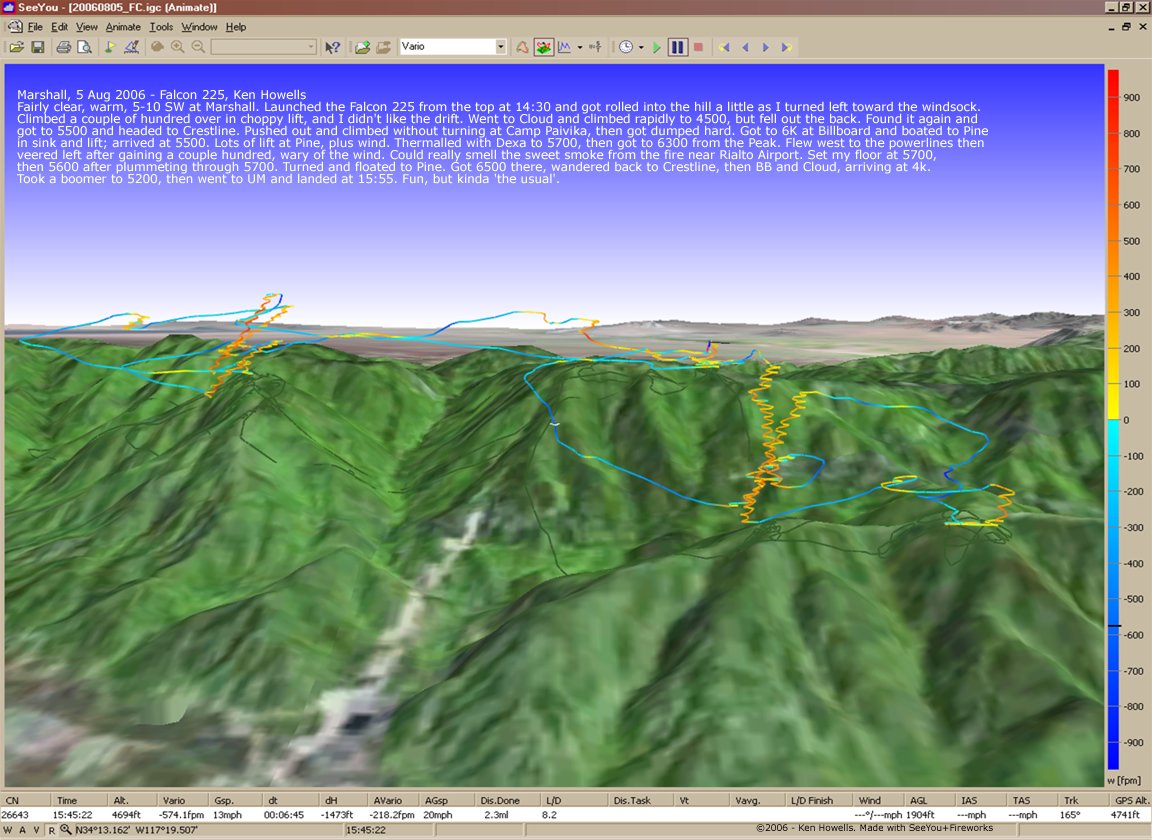Toggle the R status bar button
Viewport: 1152px width, 840px height.
tap(51, 829)
